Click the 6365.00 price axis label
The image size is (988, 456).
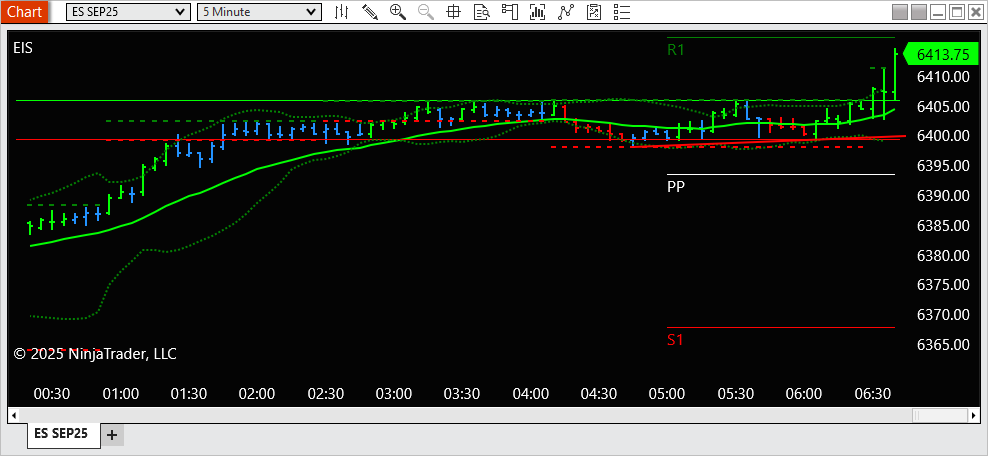[943, 345]
